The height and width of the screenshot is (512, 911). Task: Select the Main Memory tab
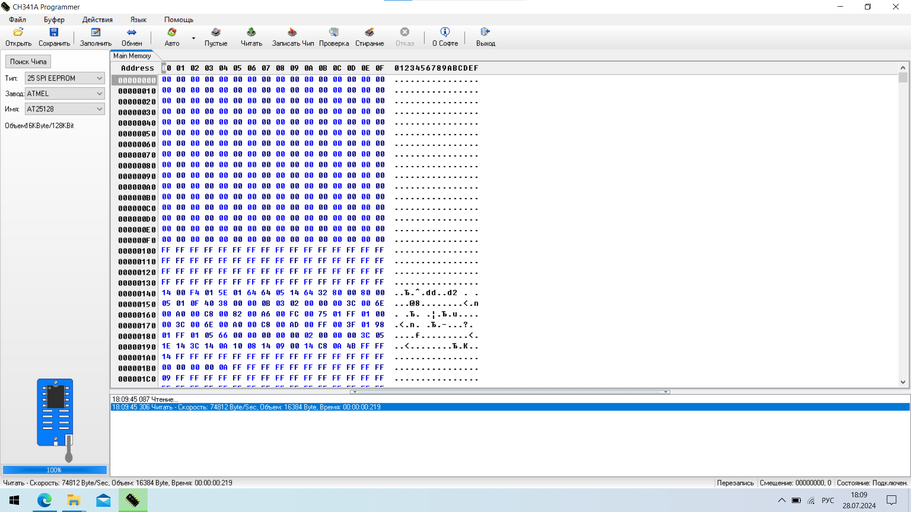point(132,56)
